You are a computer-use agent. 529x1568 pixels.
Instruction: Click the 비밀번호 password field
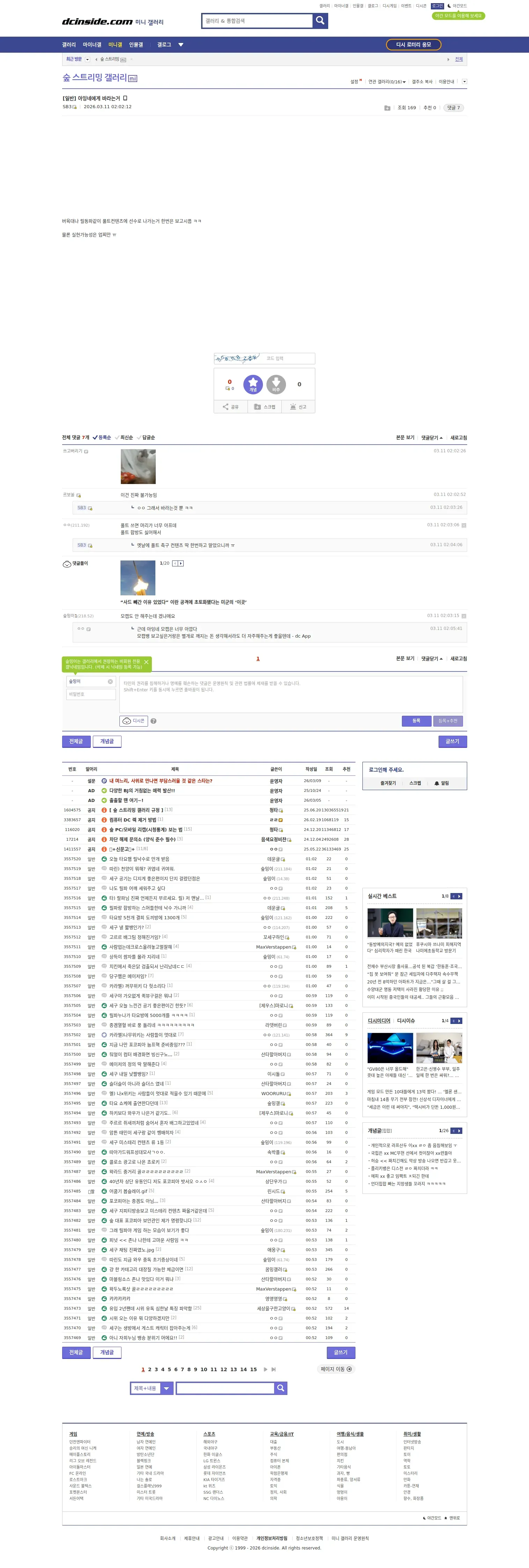[91, 694]
